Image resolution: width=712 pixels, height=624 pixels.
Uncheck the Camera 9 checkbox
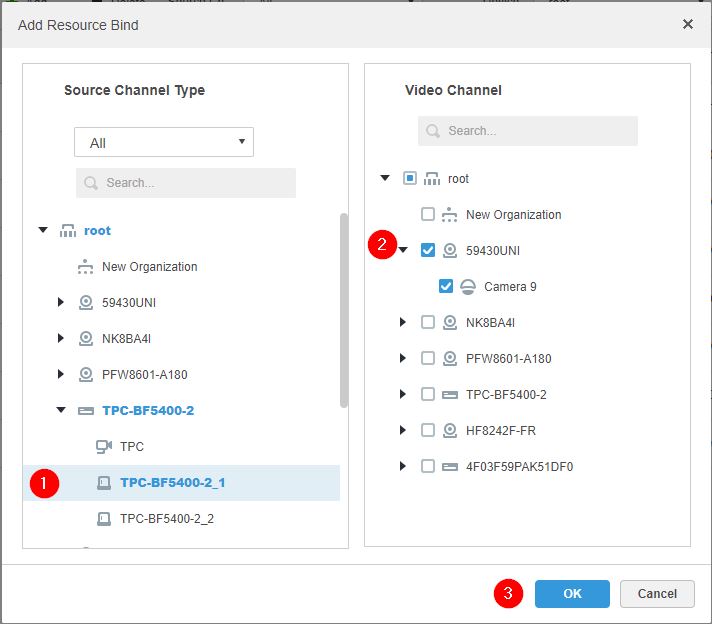pos(446,287)
